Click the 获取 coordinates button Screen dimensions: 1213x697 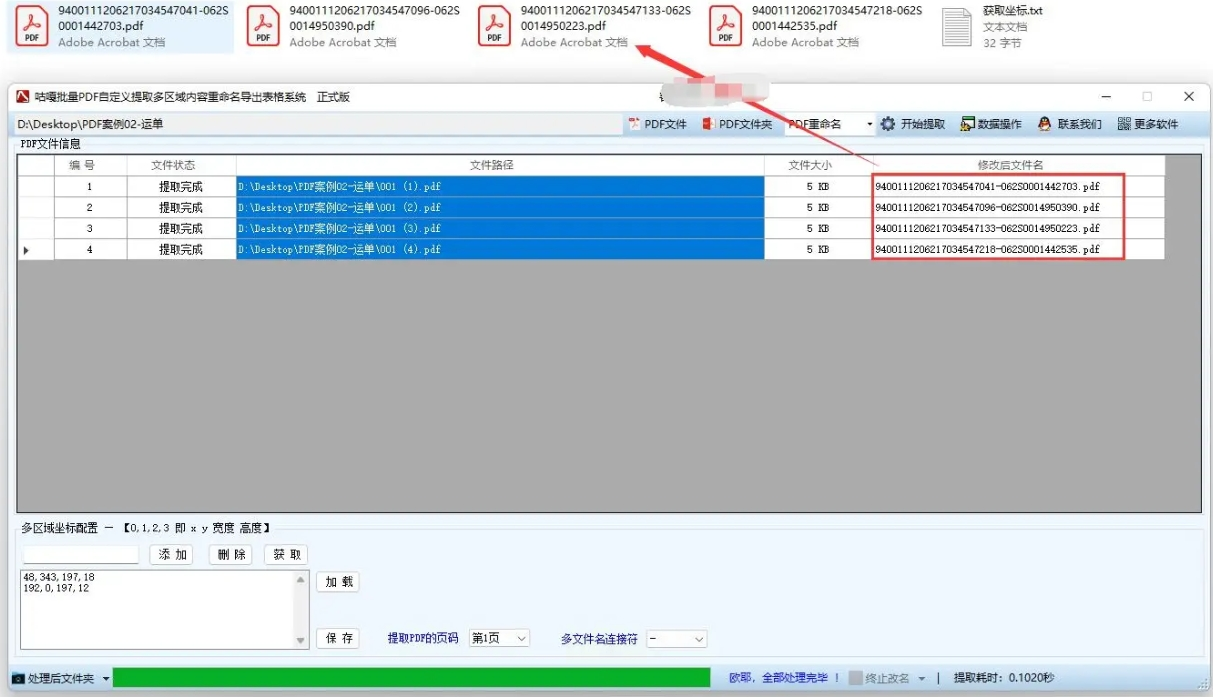click(x=286, y=555)
